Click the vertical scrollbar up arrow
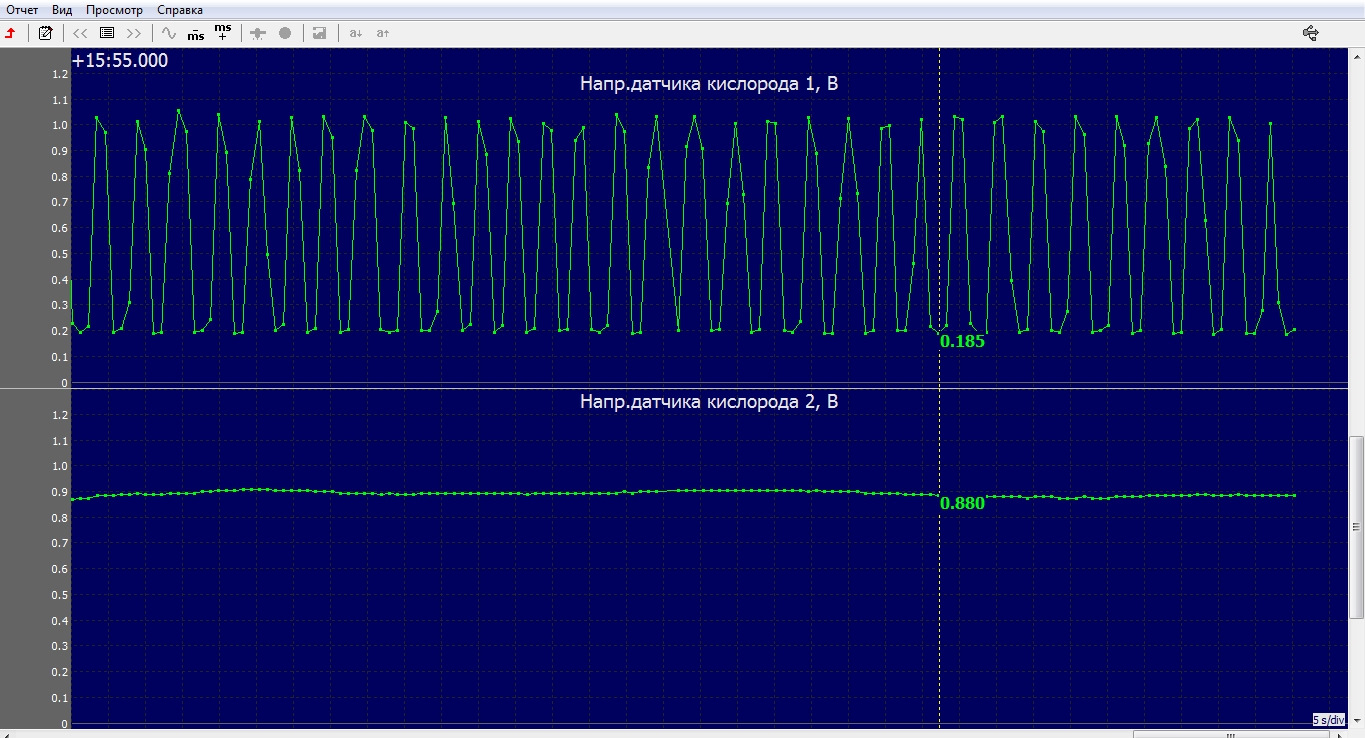1365x738 pixels. click(x=1357, y=55)
